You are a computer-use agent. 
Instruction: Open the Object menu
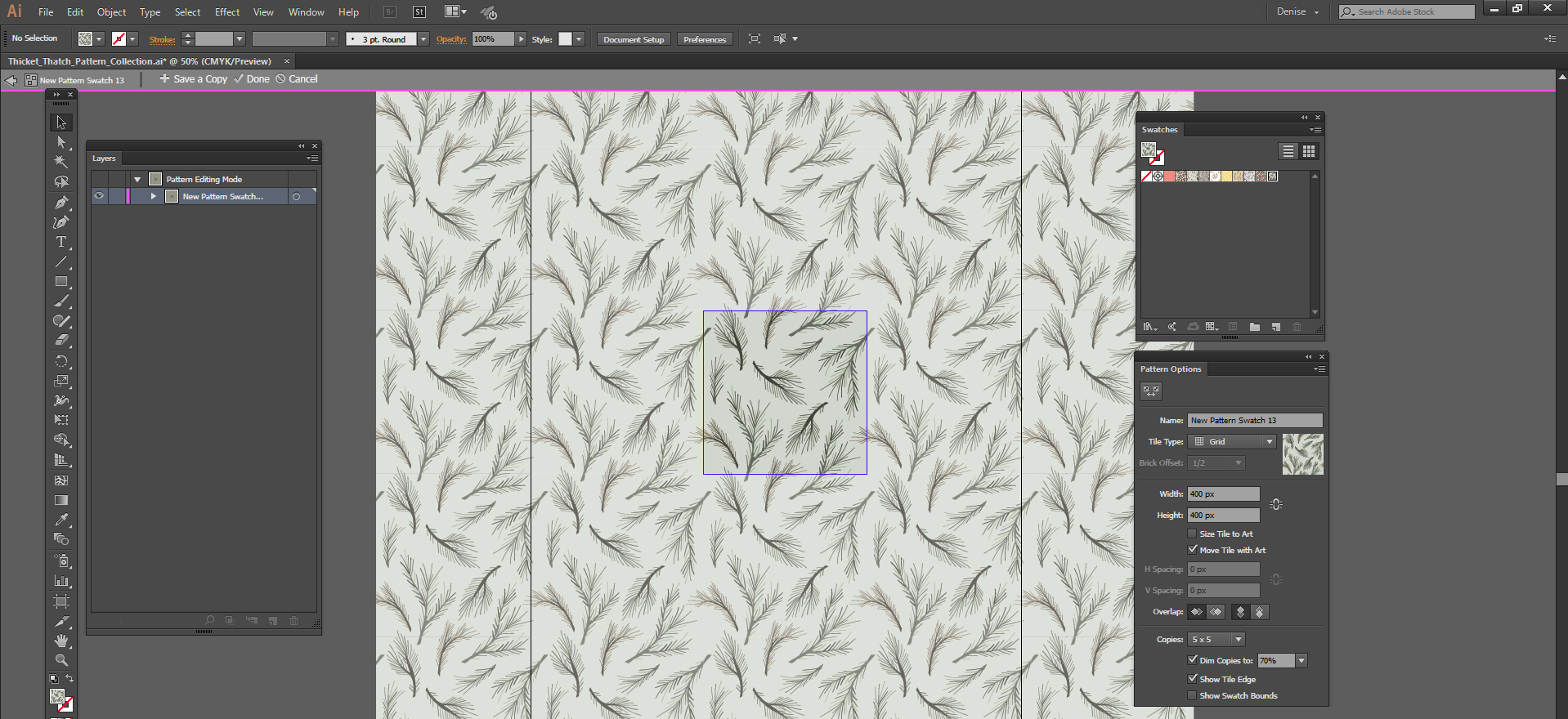111,12
